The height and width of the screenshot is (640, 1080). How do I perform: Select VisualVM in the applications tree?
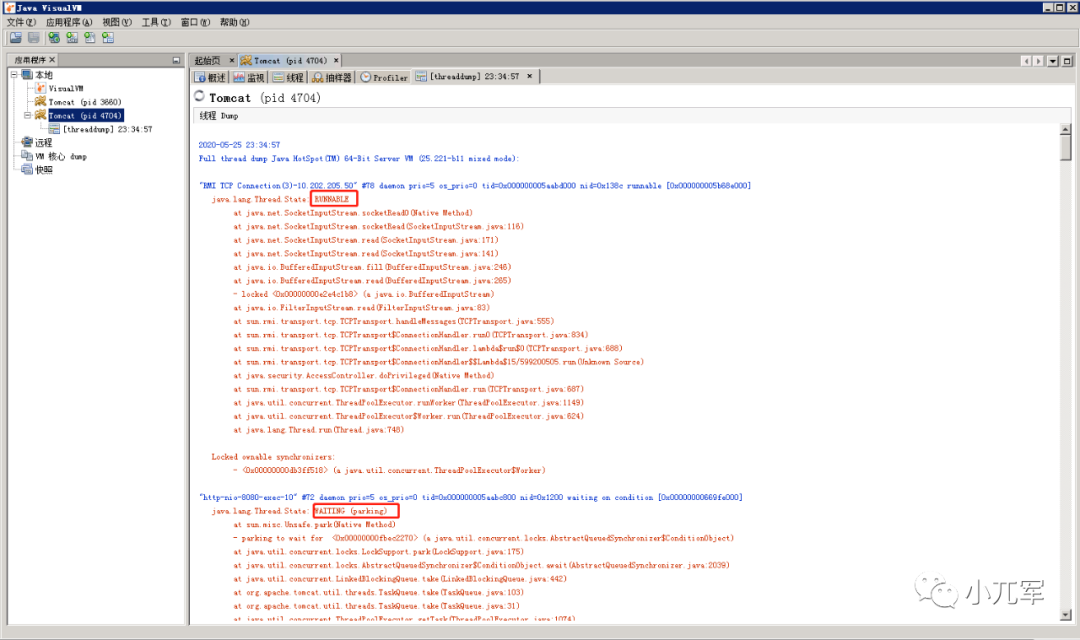(x=65, y=88)
